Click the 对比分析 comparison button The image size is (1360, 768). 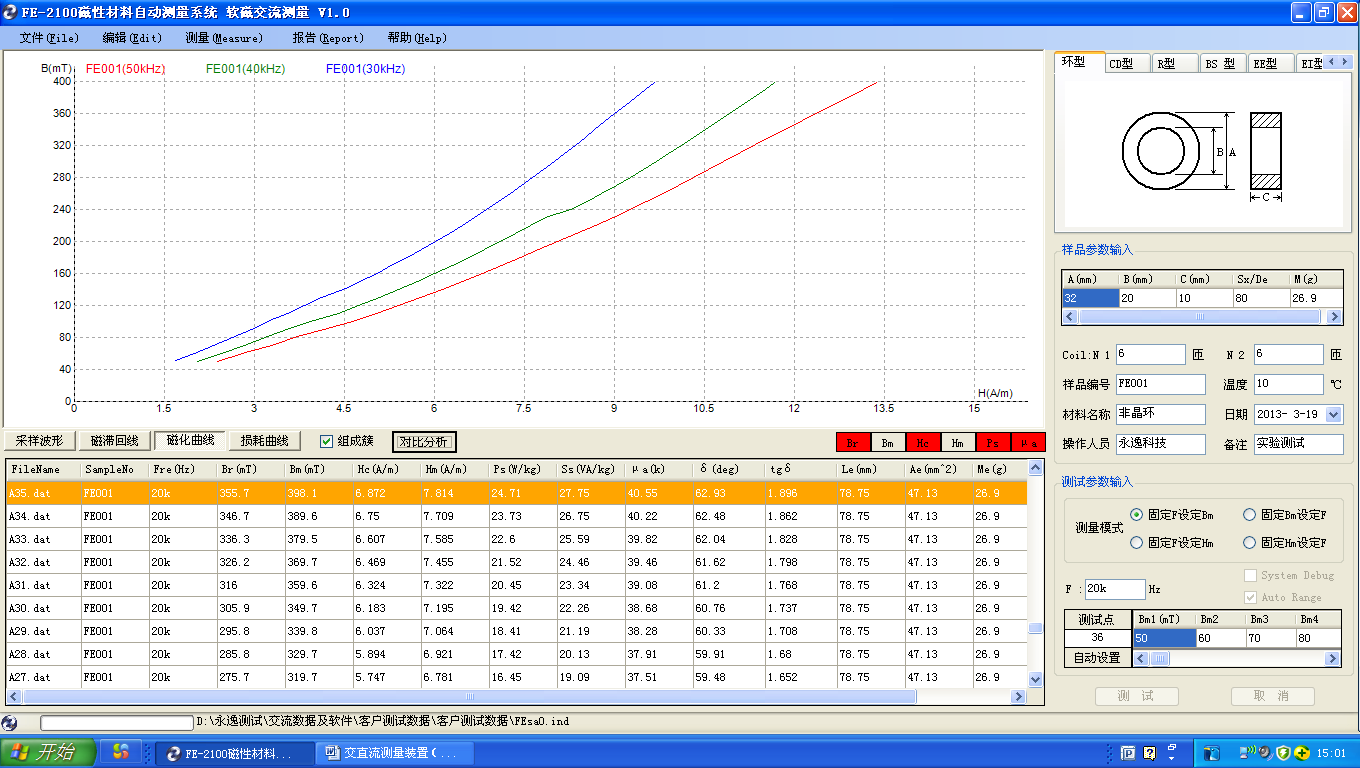[424, 442]
